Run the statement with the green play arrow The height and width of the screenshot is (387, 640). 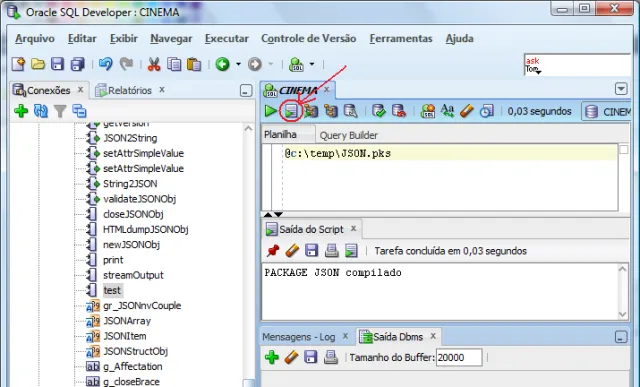270,111
